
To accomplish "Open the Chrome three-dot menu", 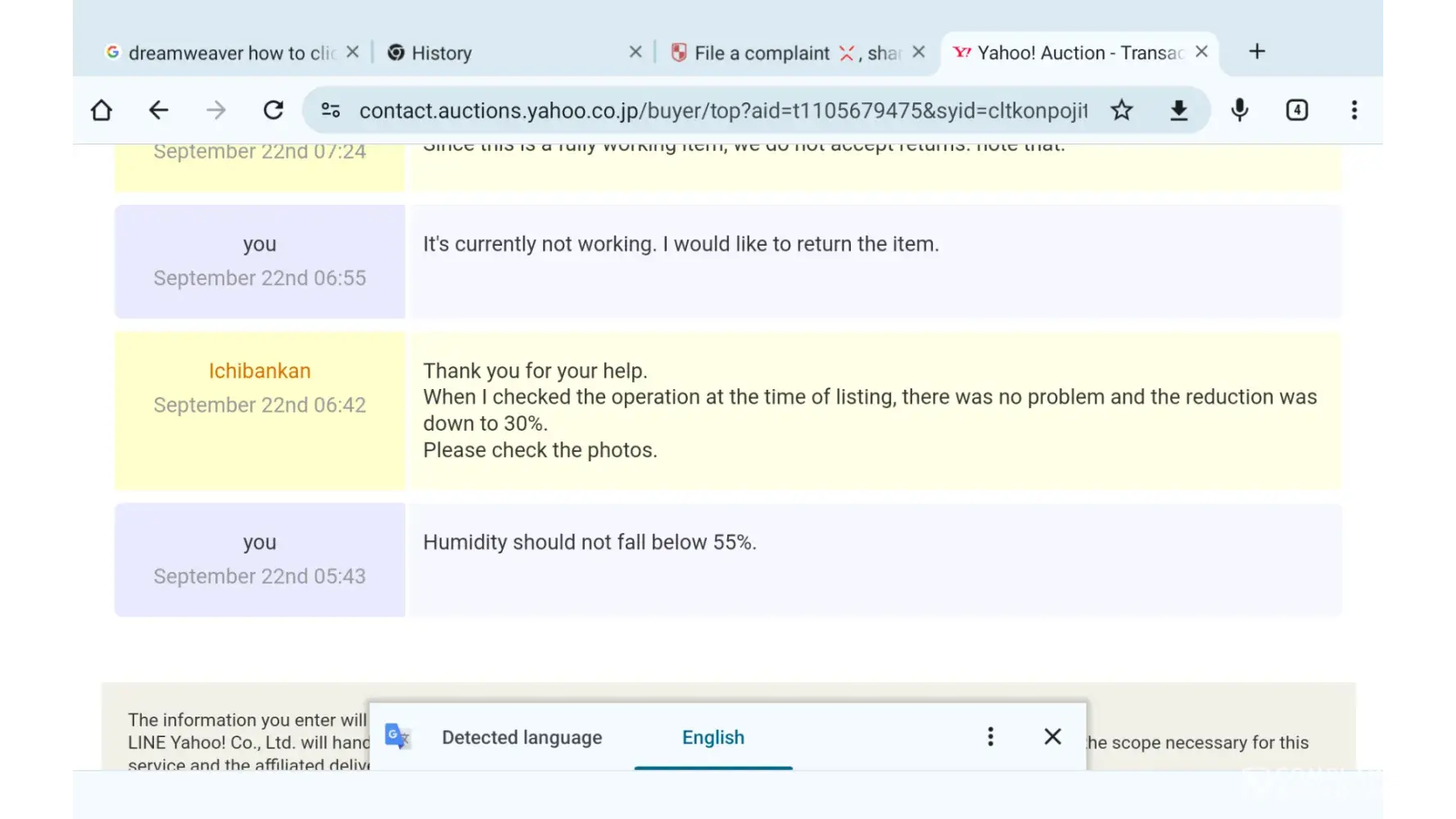I will click(x=1354, y=111).
